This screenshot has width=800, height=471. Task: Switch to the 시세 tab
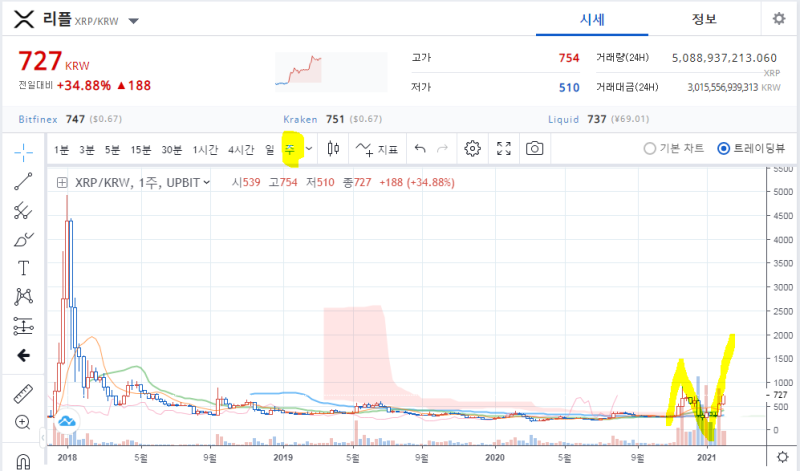(x=592, y=20)
